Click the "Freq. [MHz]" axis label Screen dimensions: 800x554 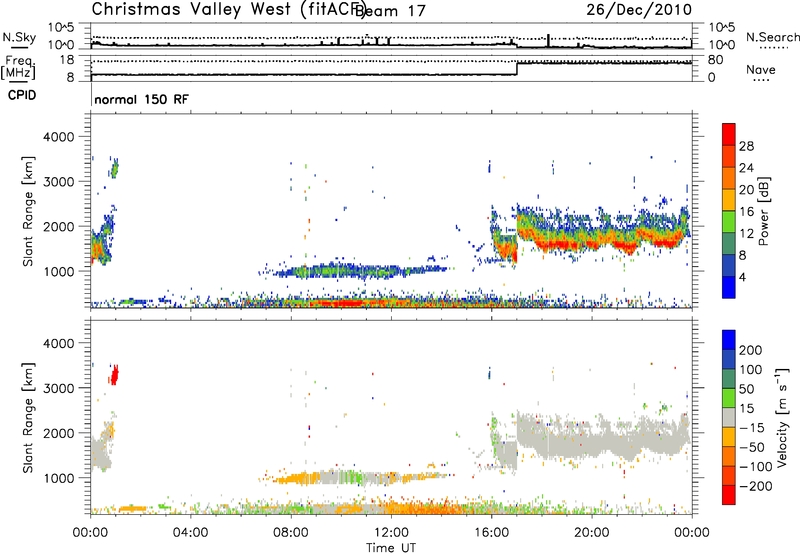pyautogui.click(x=19, y=67)
